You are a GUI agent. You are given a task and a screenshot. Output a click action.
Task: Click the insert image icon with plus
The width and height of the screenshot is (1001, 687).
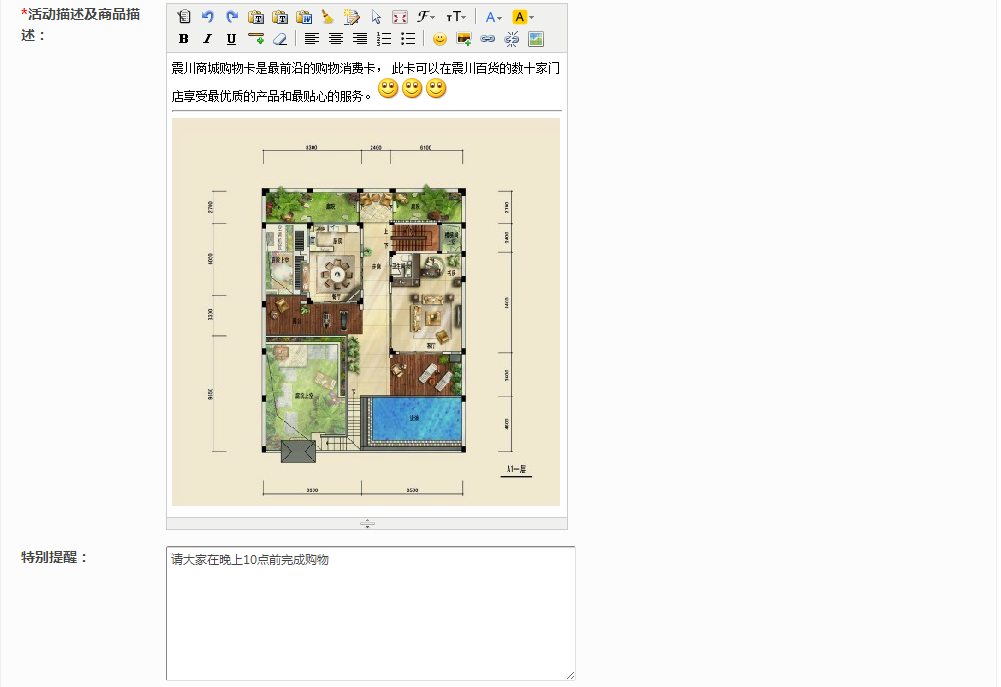(x=464, y=39)
